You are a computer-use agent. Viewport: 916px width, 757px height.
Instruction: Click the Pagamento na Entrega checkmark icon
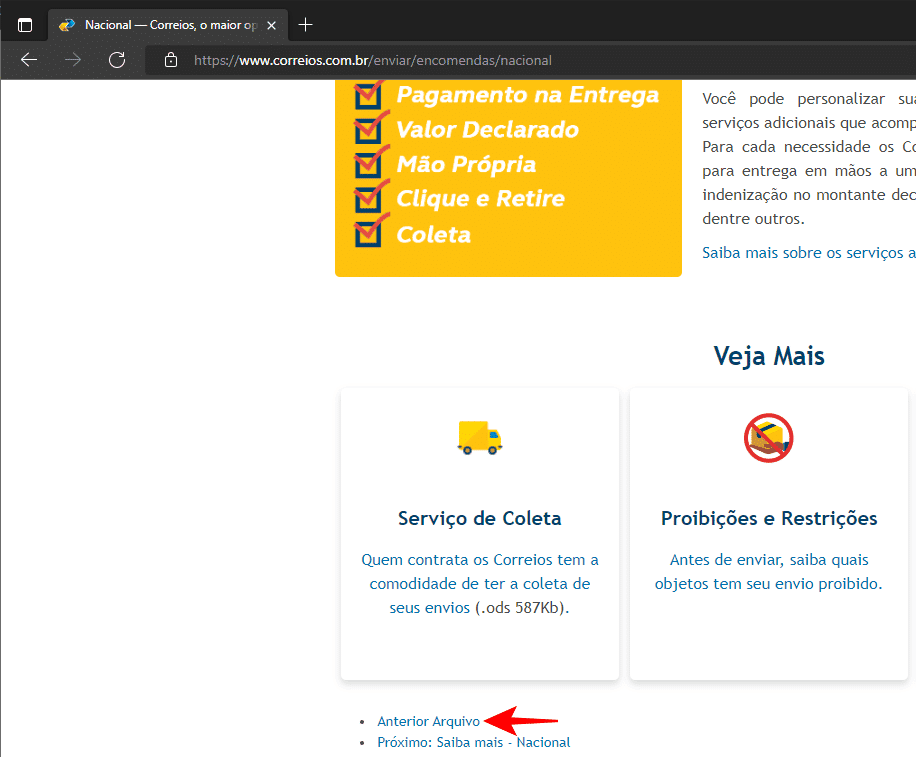(370, 94)
